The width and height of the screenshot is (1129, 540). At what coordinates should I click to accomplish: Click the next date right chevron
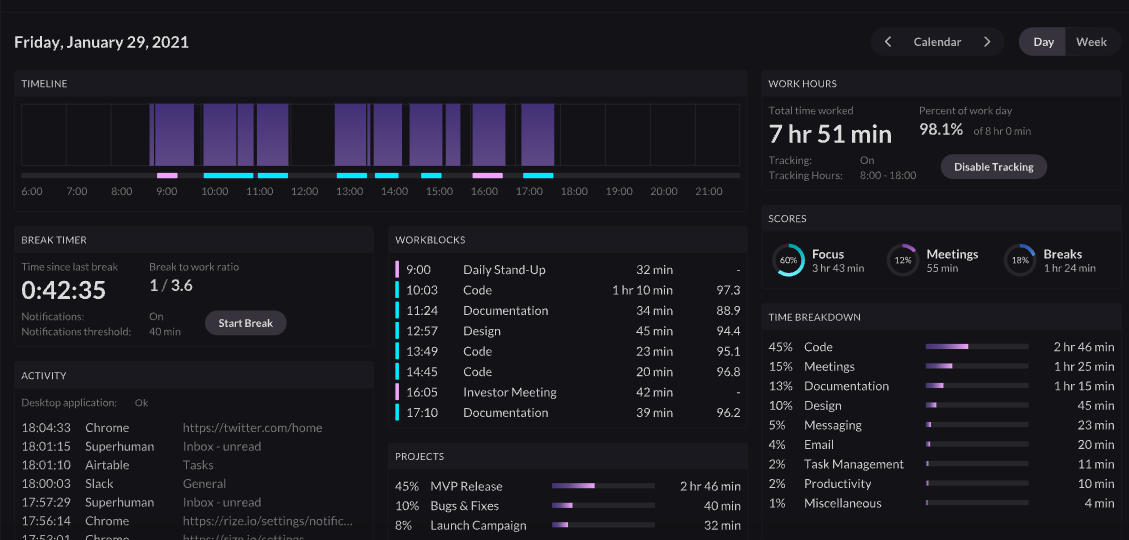pos(987,42)
